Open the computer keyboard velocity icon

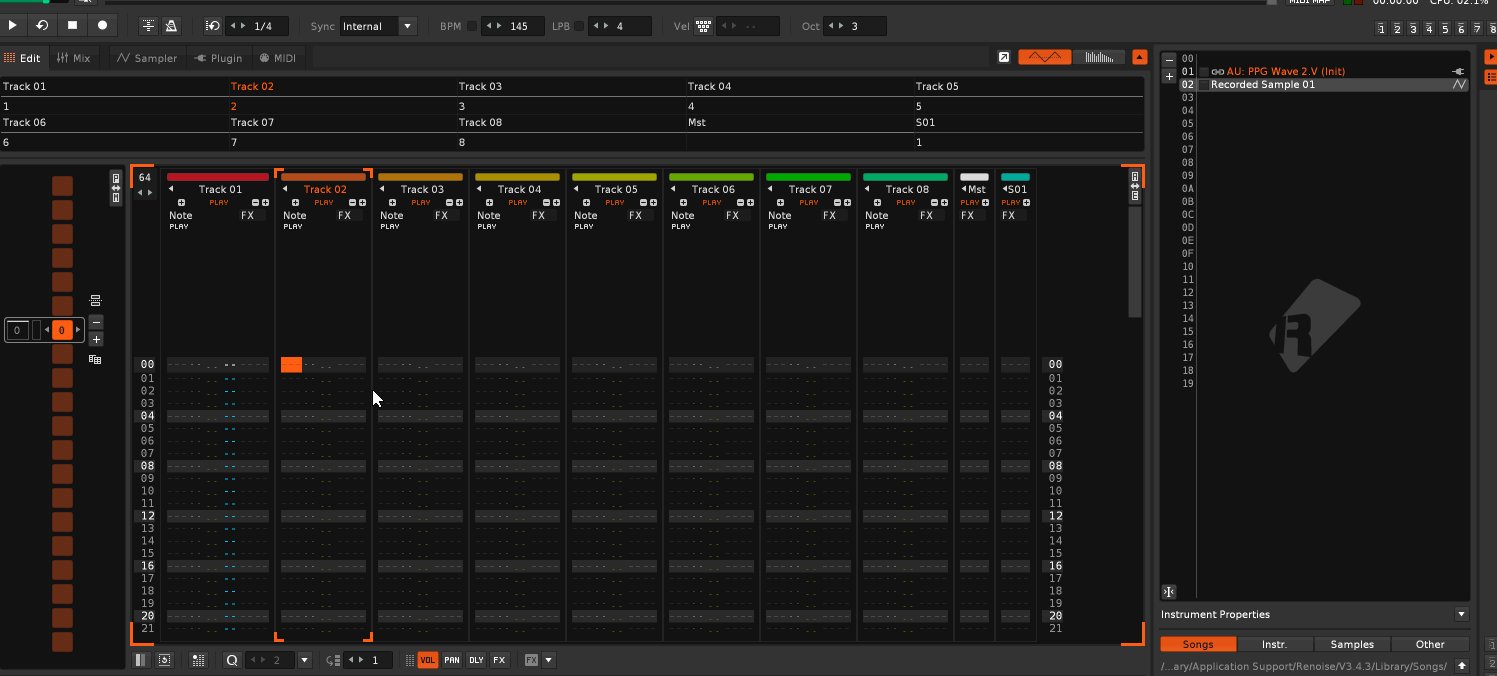[703, 26]
